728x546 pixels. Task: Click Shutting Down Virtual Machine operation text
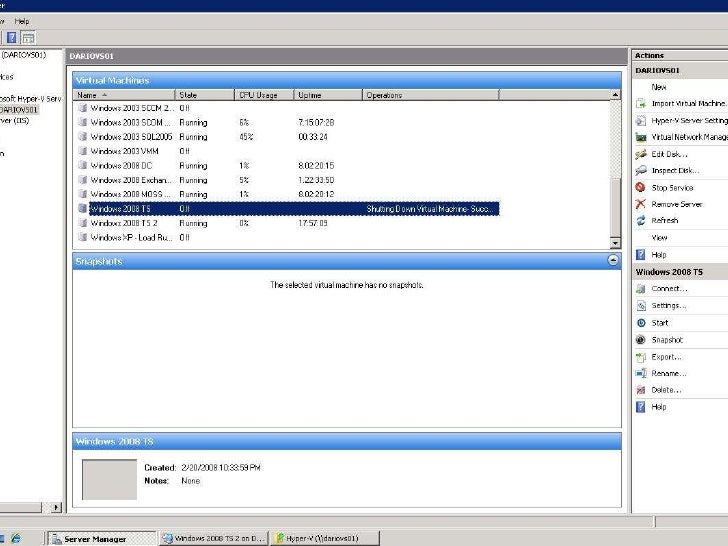tap(429, 209)
